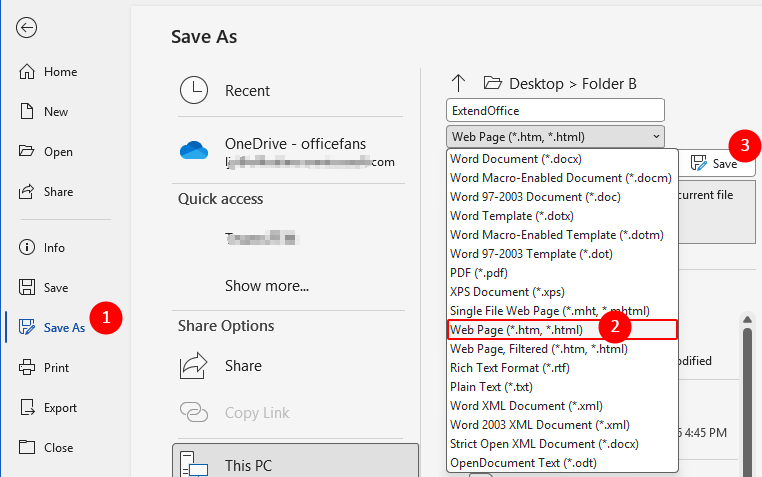Image resolution: width=762 pixels, height=477 pixels.
Task: Click Share under Share Options
Action: (243, 366)
